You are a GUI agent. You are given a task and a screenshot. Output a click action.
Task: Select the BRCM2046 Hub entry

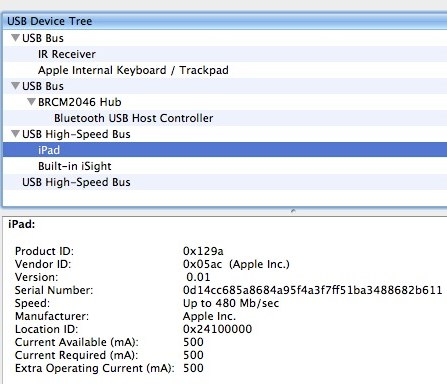225,102
